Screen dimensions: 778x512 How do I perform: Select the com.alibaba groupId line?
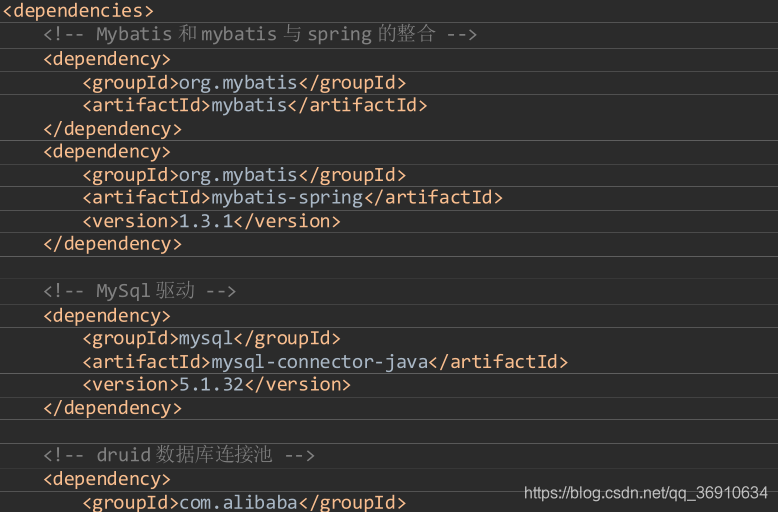[x=244, y=503]
